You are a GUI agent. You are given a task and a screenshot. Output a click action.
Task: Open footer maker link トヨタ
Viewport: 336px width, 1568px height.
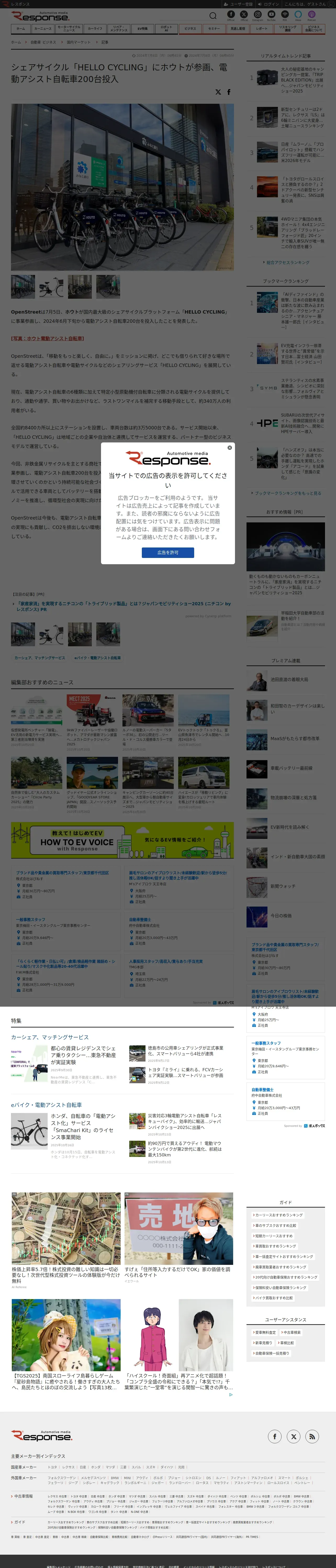point(52,1468)
